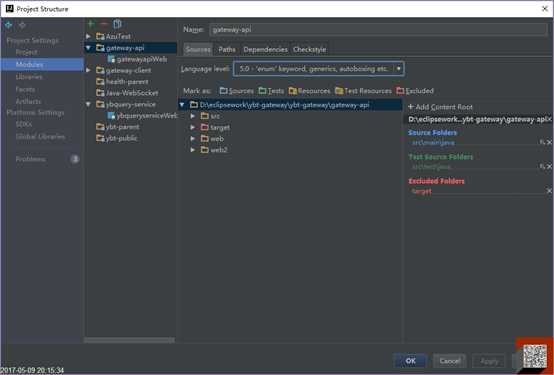Image resolution: width=554 pixels, height=375 pixels.
Task: Switch to the Paths tab
Action: pos(227,49)
